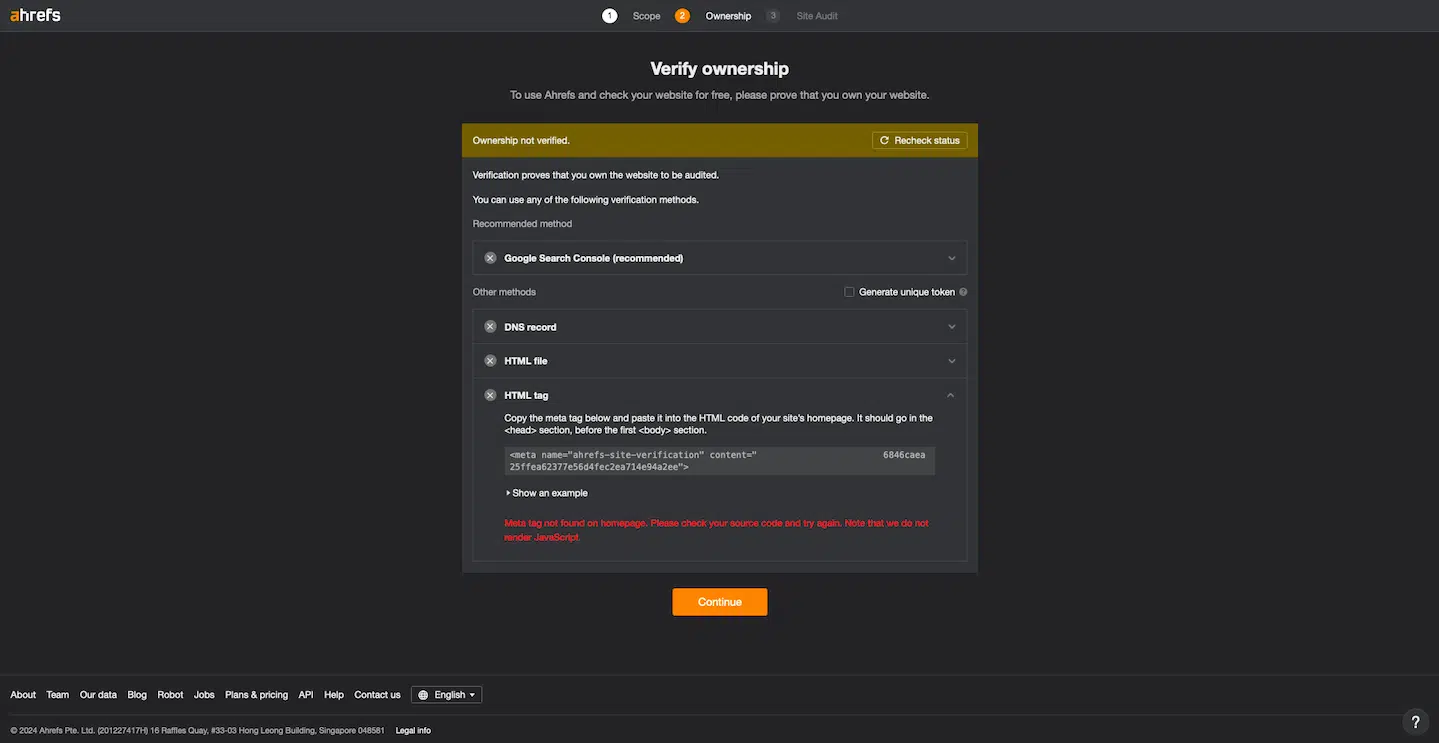Click the Recheck status button

click(x=920, y=140)
